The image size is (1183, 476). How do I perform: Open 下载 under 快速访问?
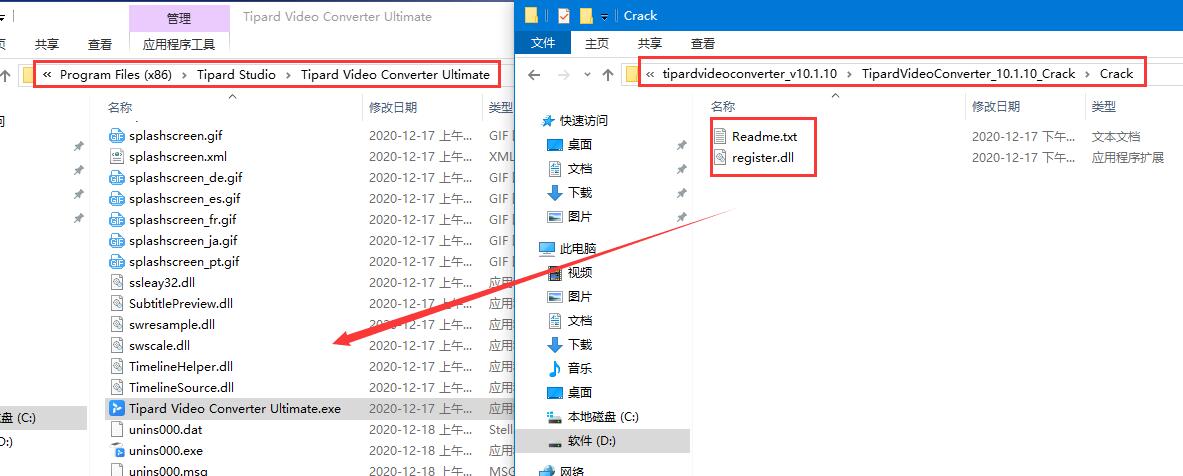click(x=579, y=193)
